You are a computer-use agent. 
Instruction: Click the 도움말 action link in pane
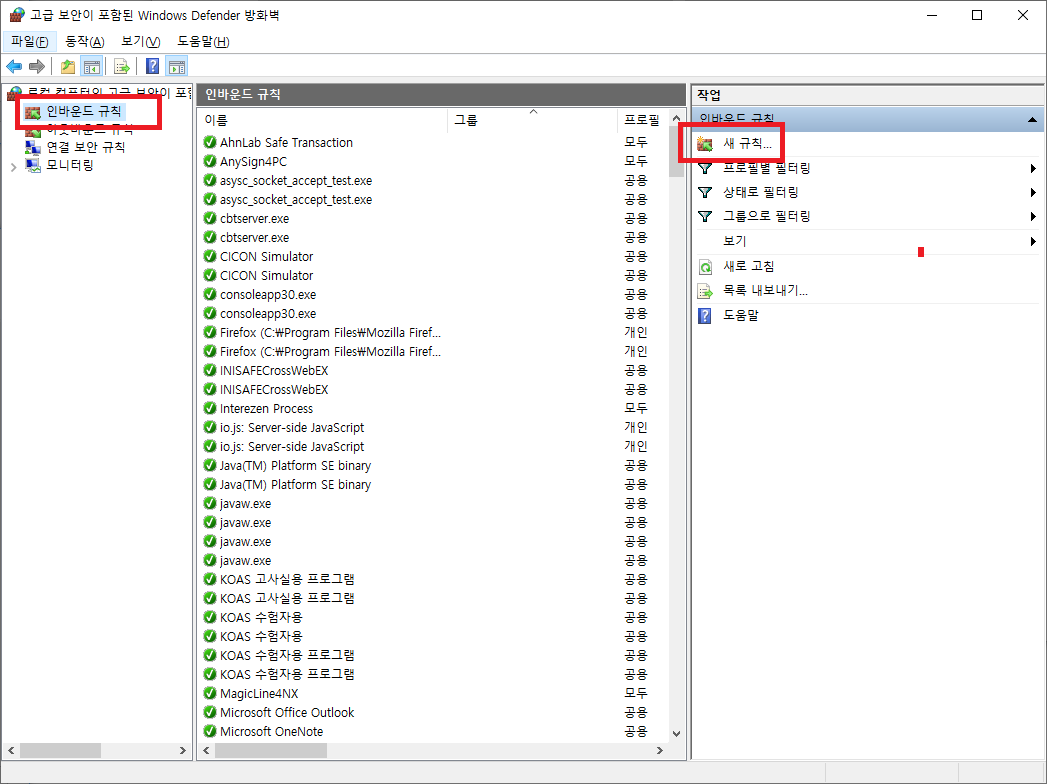point(741,315)
